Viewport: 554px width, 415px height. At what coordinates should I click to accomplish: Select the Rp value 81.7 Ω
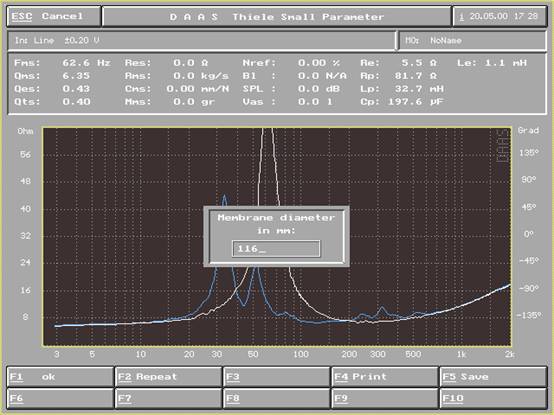[416, 76]
